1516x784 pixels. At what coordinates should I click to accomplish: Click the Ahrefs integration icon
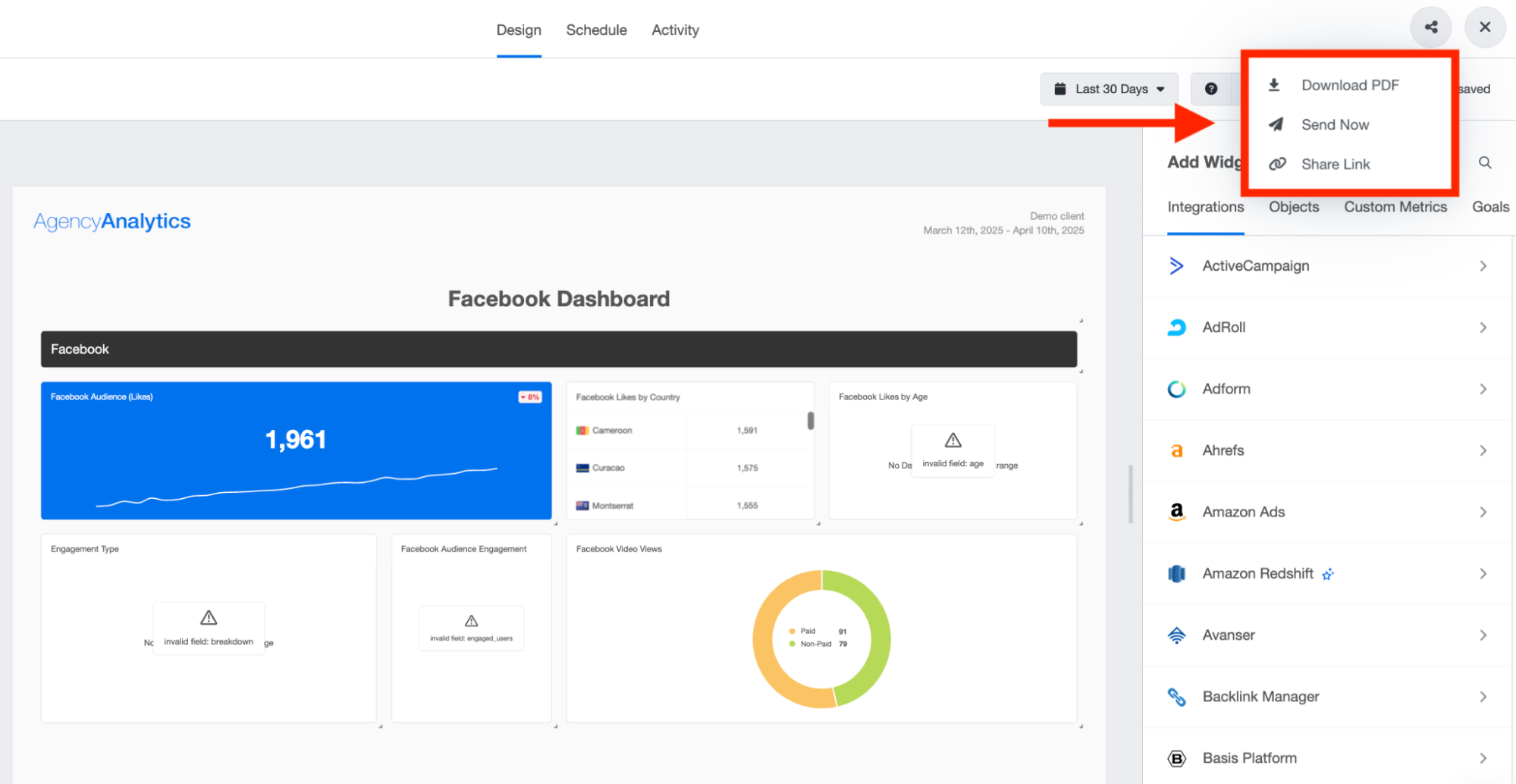pos(1176,450)
